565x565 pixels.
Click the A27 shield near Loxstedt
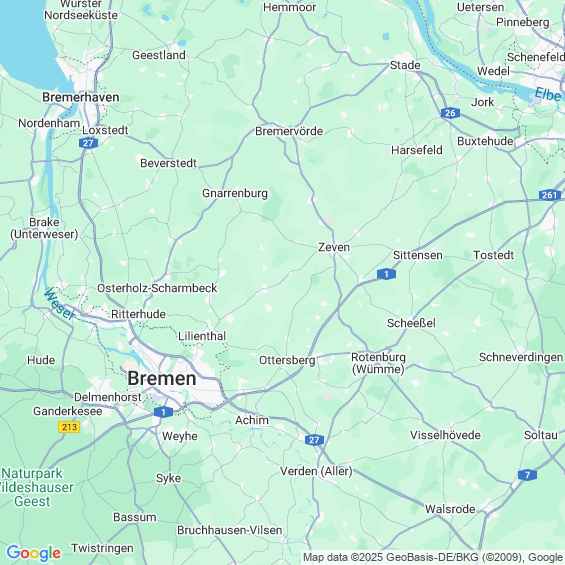[88, 143]
